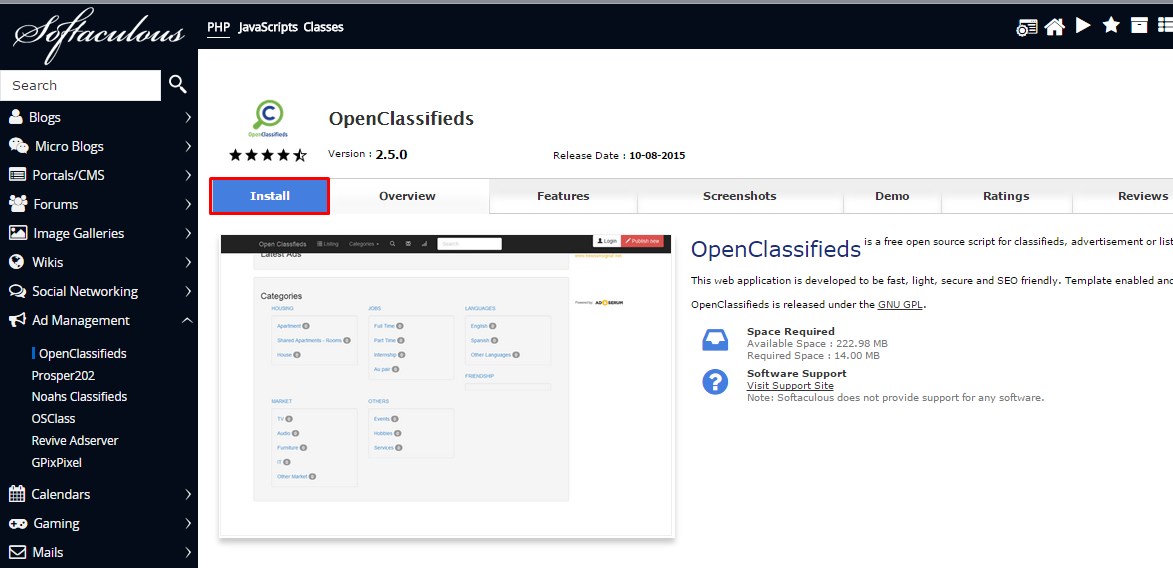The height and width of the screenshot is (568, 1173).
Task: Click the blue Install button
Action: 269,196
